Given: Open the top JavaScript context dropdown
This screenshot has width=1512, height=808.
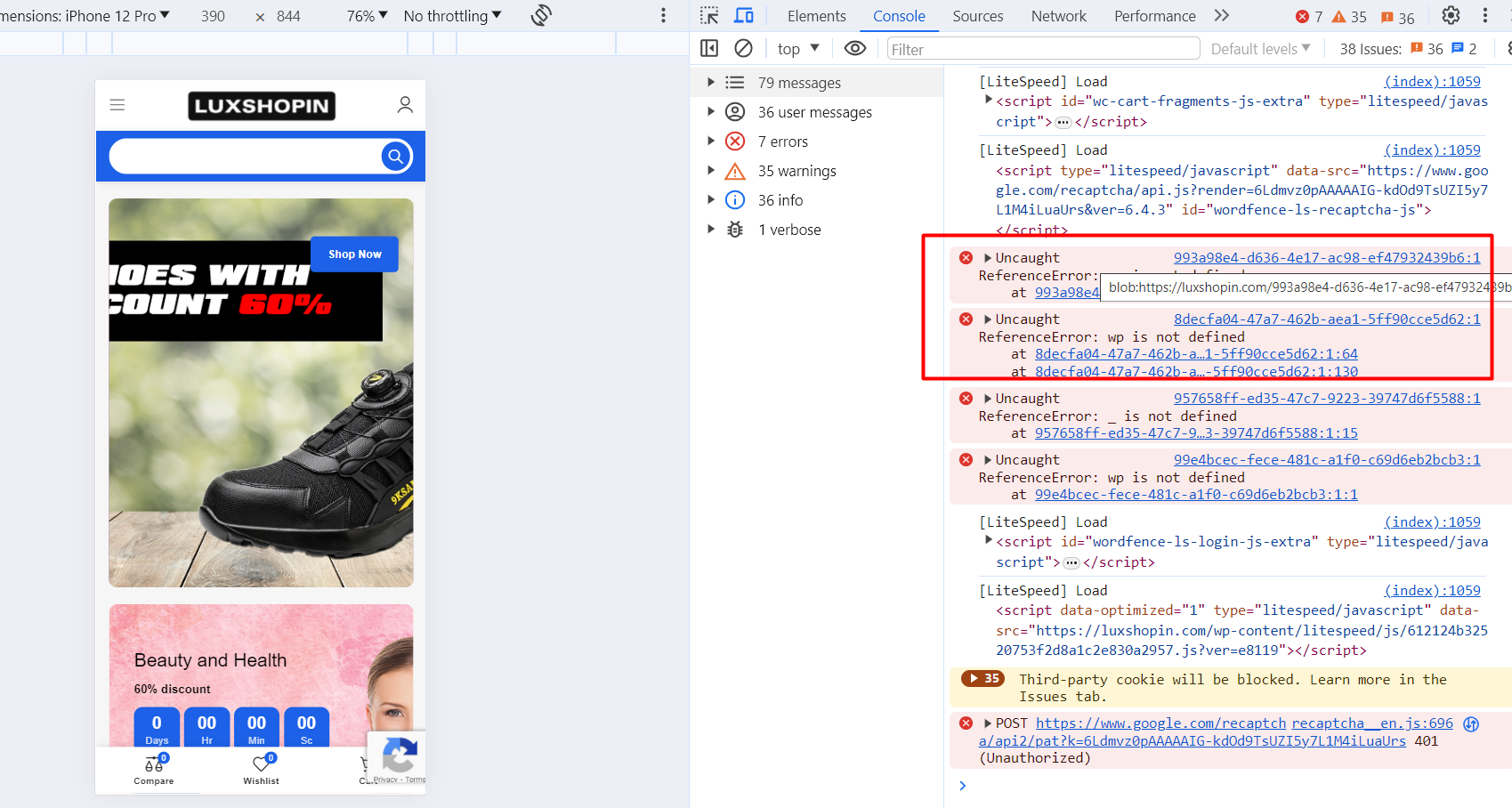Looking at the screenshot, I should [798, 49].
